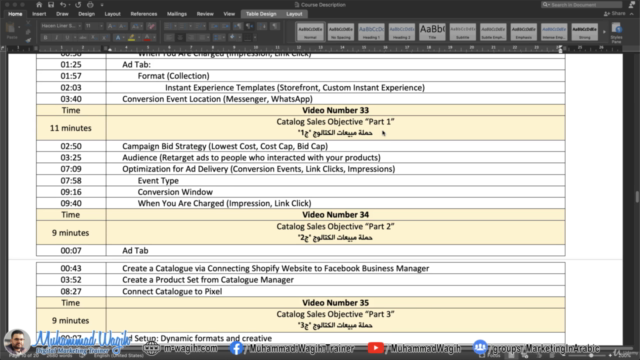Toggle show paragraph marks pilcrow

(275, 26)
